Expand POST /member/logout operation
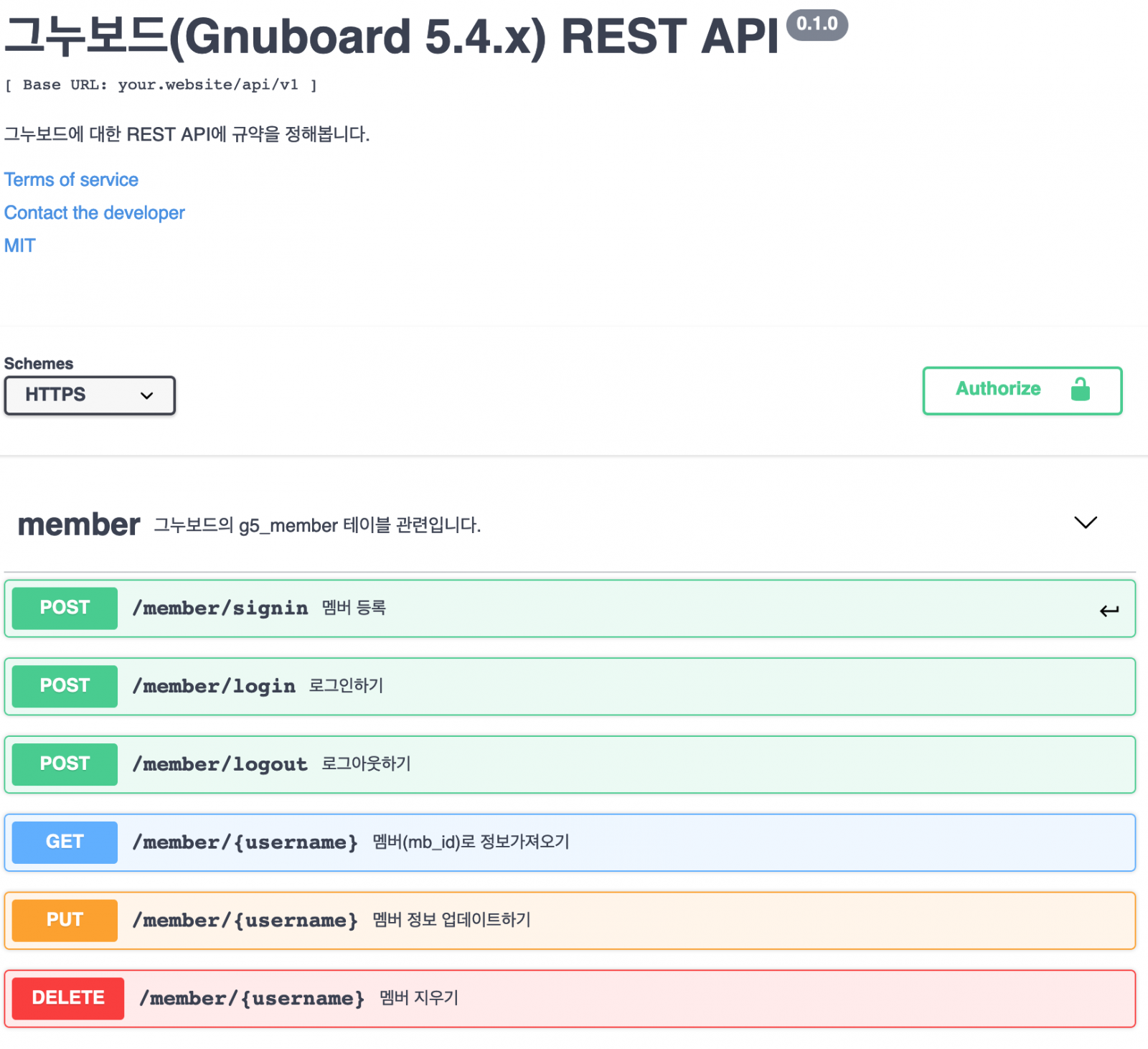This screenshot has height=1049, width=1148. click(x=570, y=764)
